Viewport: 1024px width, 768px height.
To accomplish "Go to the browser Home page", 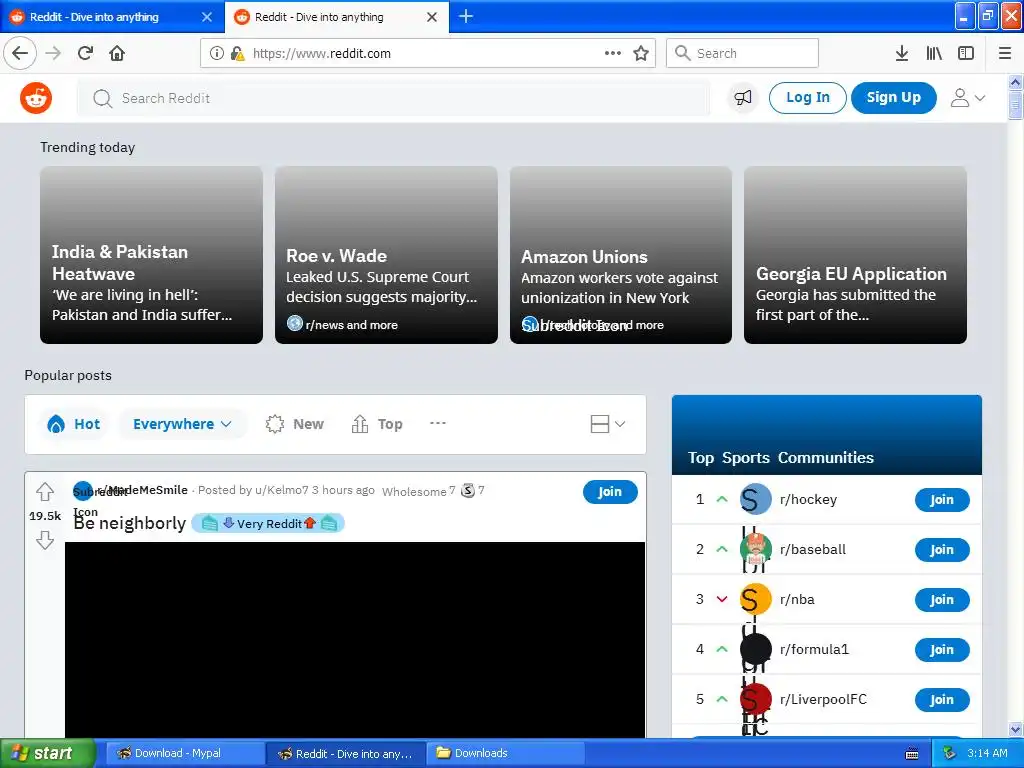I will coord(117,53).
